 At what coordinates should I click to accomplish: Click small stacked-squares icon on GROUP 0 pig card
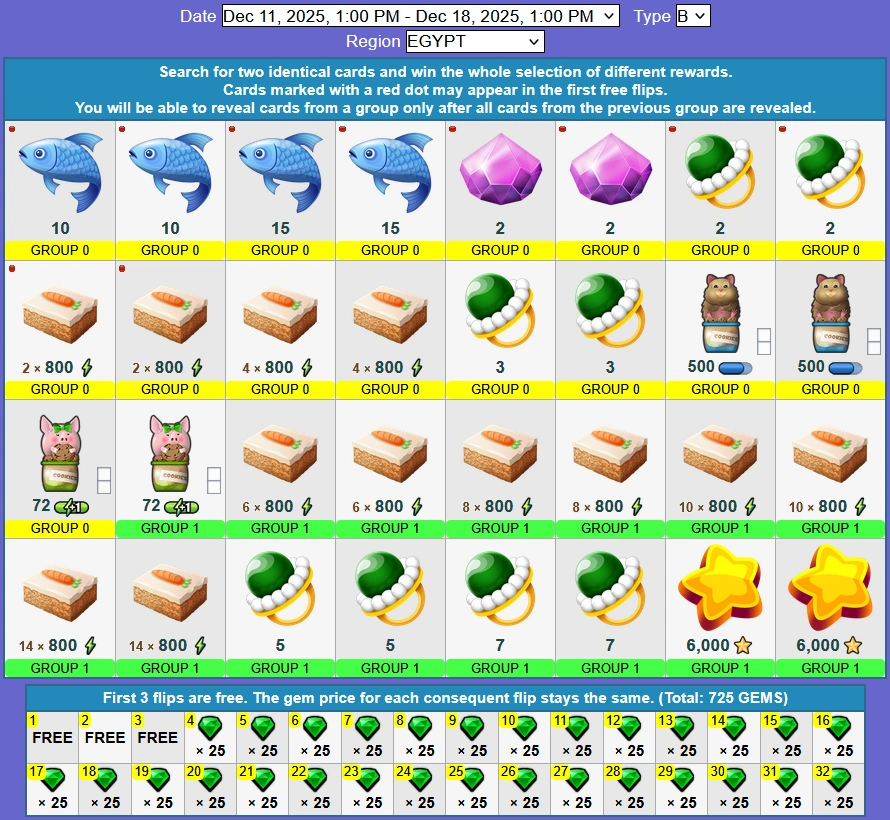pos(104,481)
